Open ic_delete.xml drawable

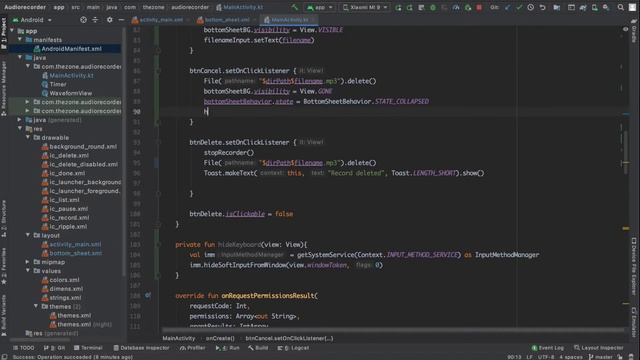click(69, 156)
